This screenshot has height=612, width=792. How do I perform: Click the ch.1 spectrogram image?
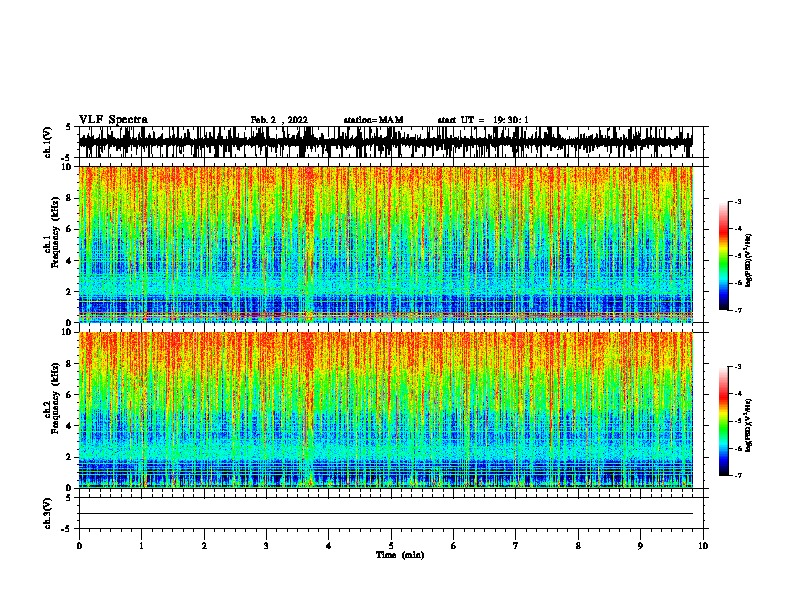pos(385,244)
